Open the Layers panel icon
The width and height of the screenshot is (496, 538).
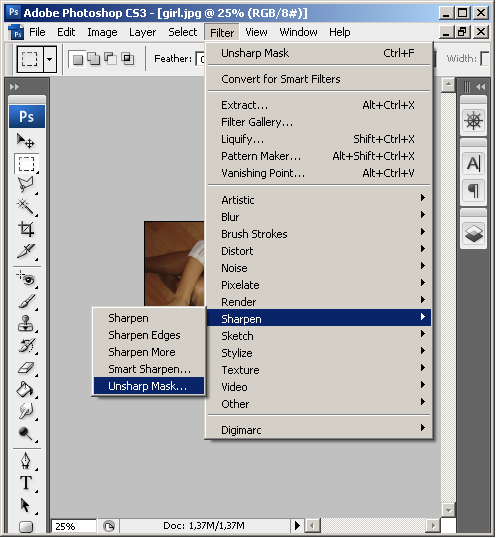pyautogui.click(x=473, y=233)
